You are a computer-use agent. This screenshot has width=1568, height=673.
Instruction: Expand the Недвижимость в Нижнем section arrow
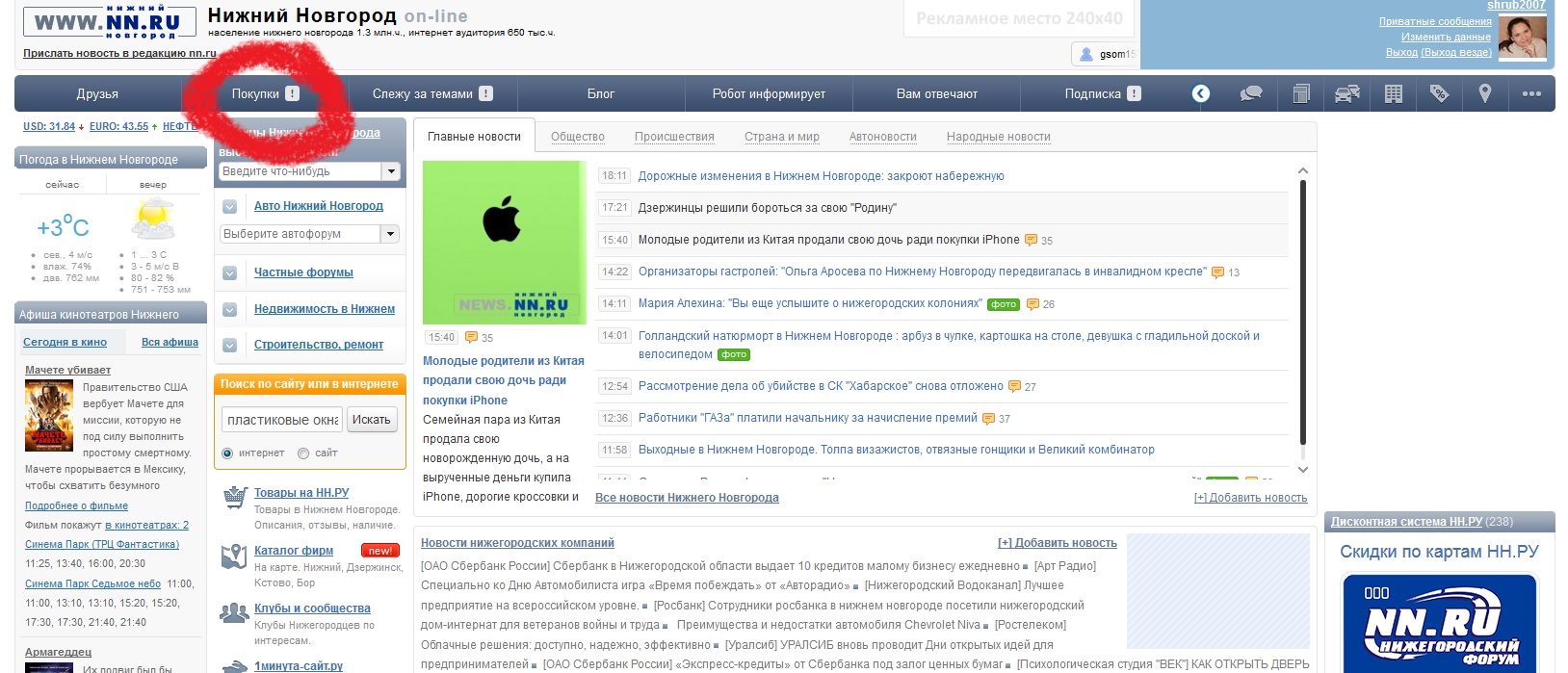(x=229, y=309)
